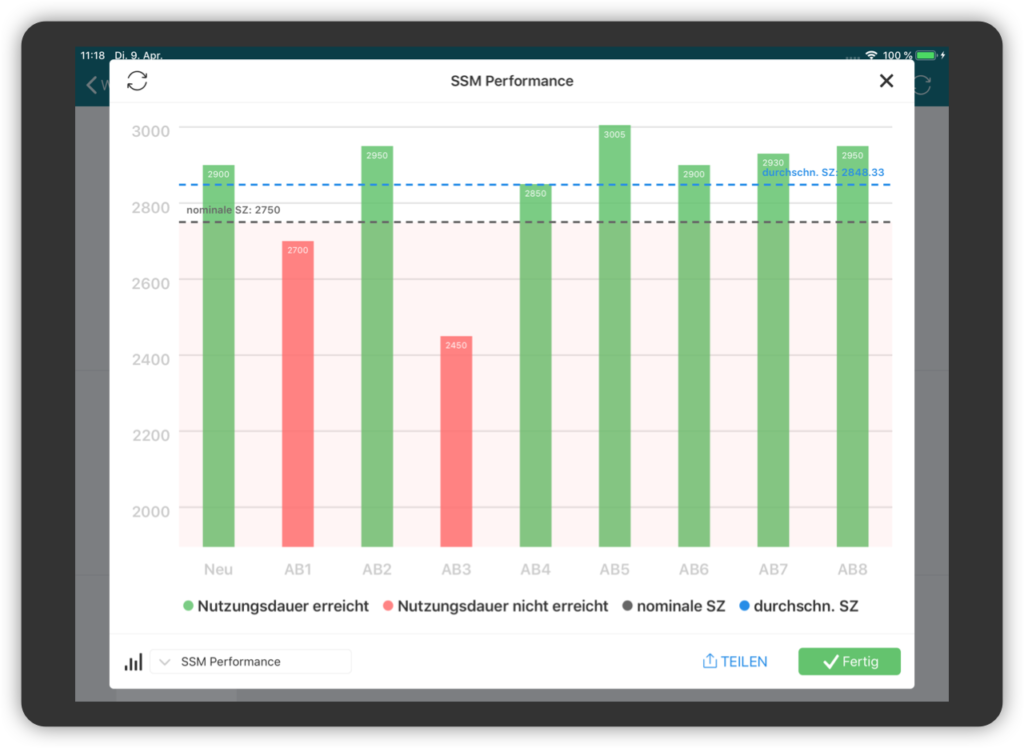Open the SSM Performance chart dropdown

coord(250,662)
